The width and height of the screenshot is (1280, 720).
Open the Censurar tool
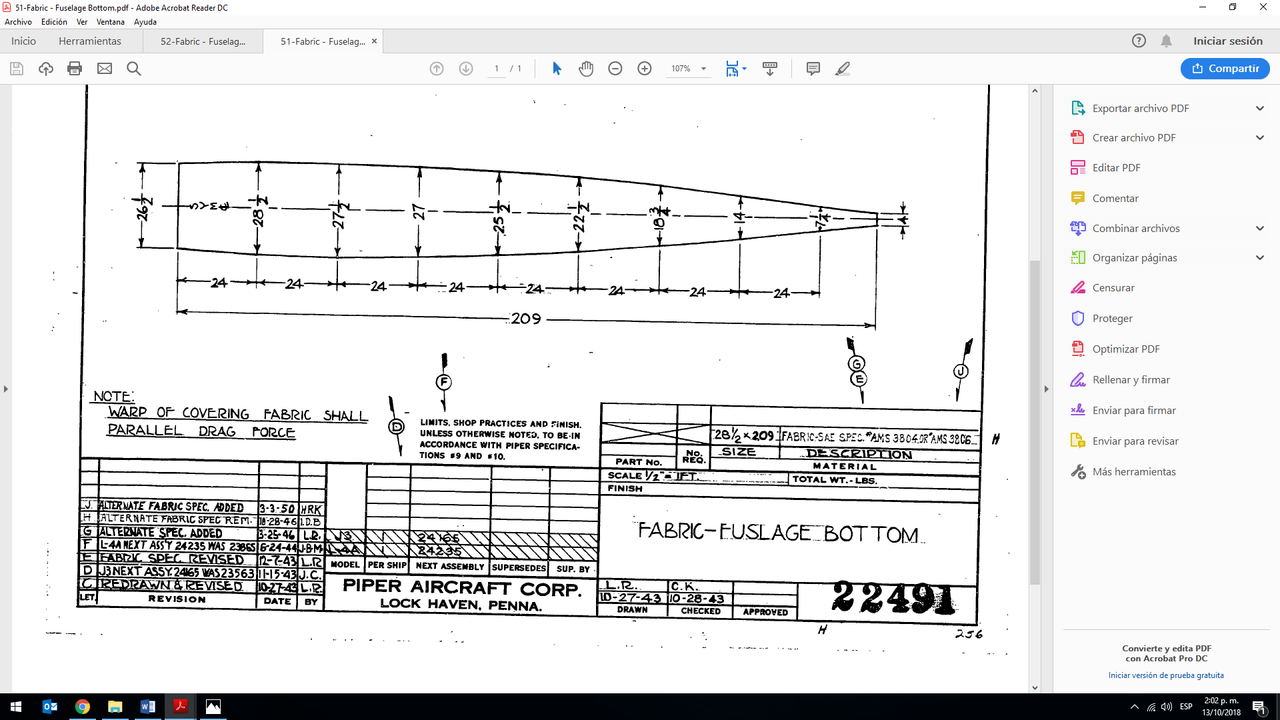(x=1113, y=287)
